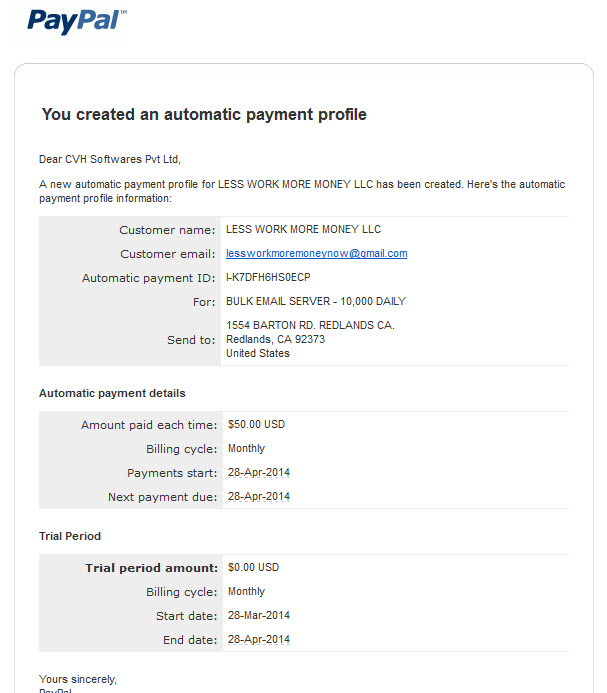Click the Automatic payment details heading
The image size is (607, 693).
(x=112, y=393)
